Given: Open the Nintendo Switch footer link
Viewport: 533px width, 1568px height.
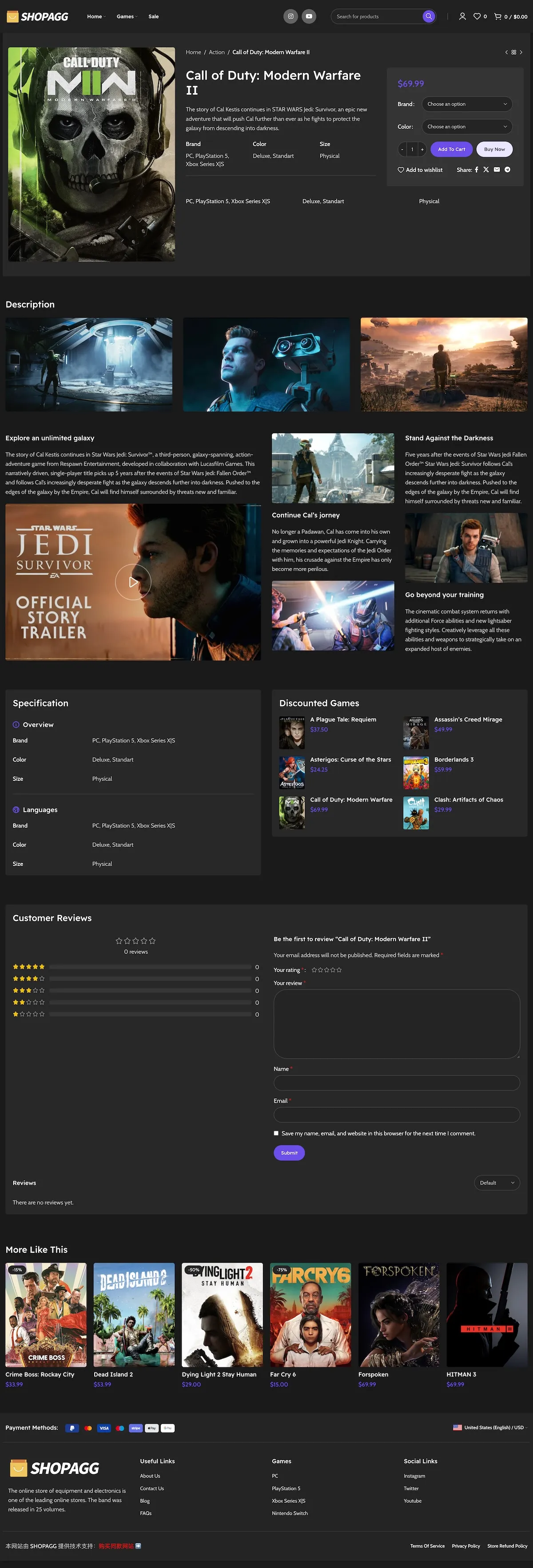Looking at the screenshot, I should pyautogui.click(x=290, y=1513).
